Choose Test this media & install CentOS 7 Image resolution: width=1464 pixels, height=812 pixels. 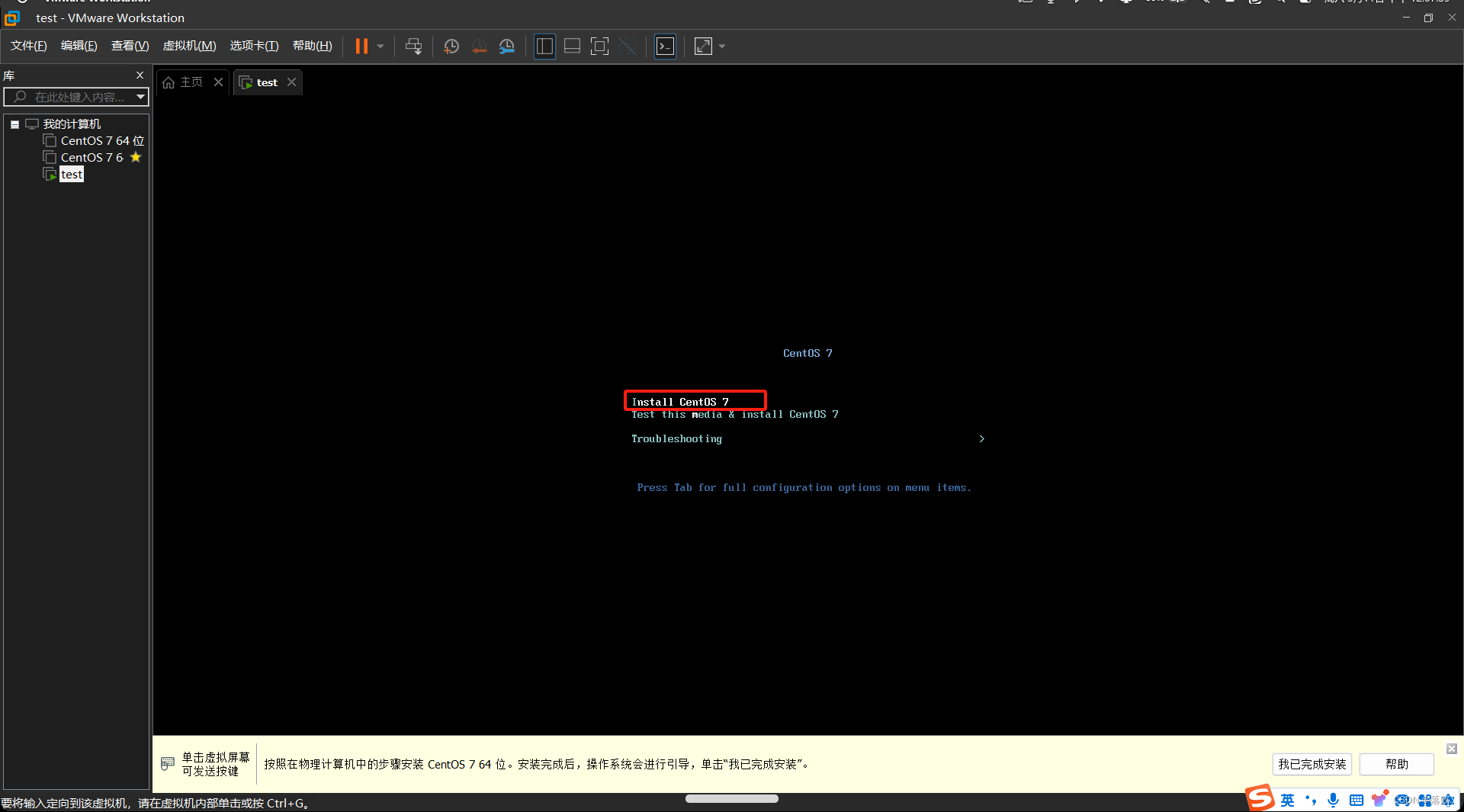click(x=734, y=414)
